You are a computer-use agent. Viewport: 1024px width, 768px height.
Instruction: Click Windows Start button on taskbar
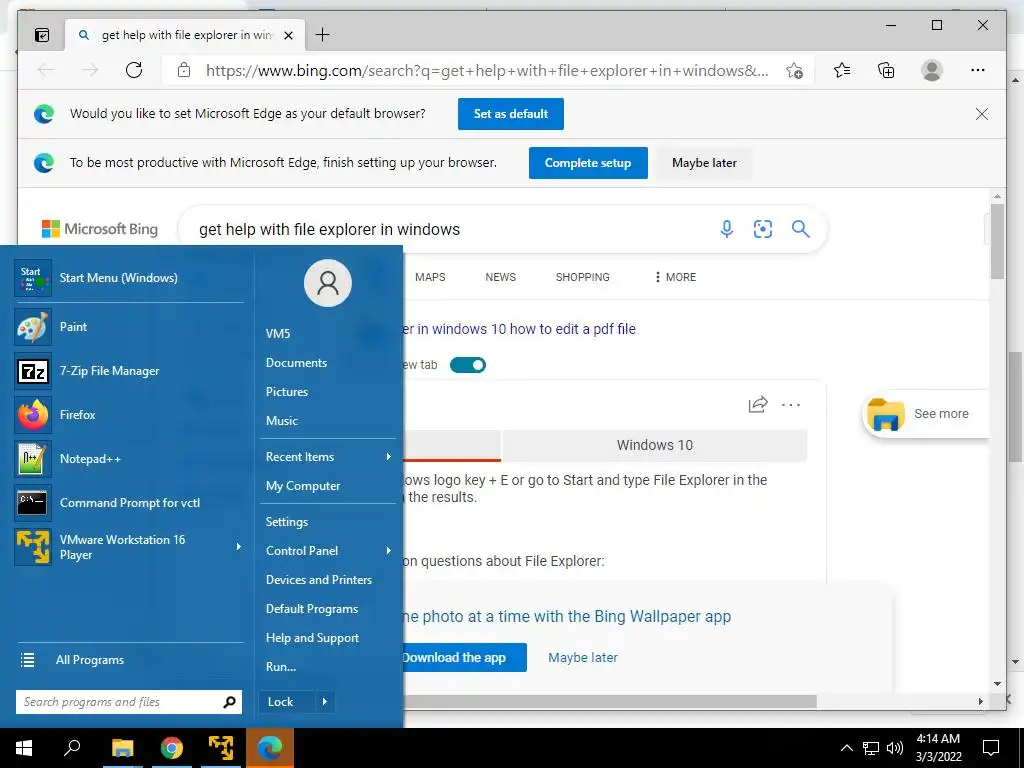24,748
